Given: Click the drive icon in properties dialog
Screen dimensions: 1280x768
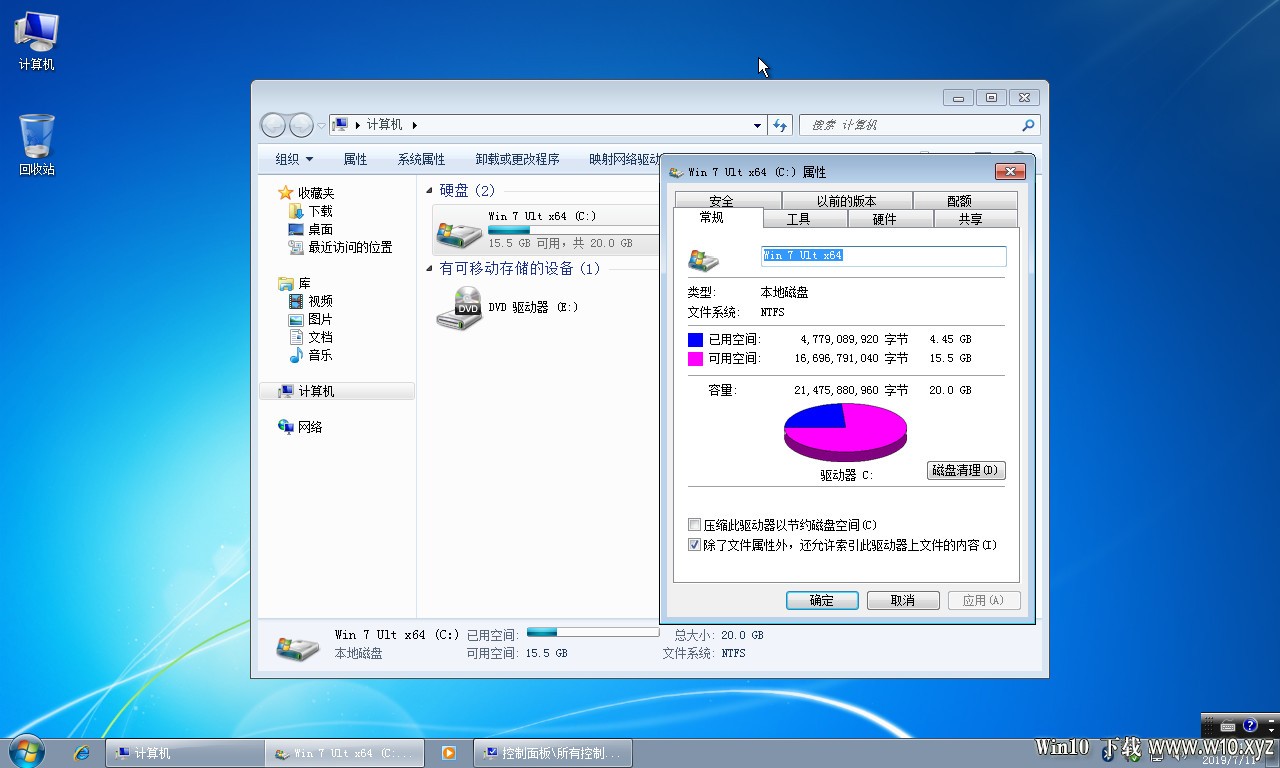Looking at the screenshot, I should (704, 259).
